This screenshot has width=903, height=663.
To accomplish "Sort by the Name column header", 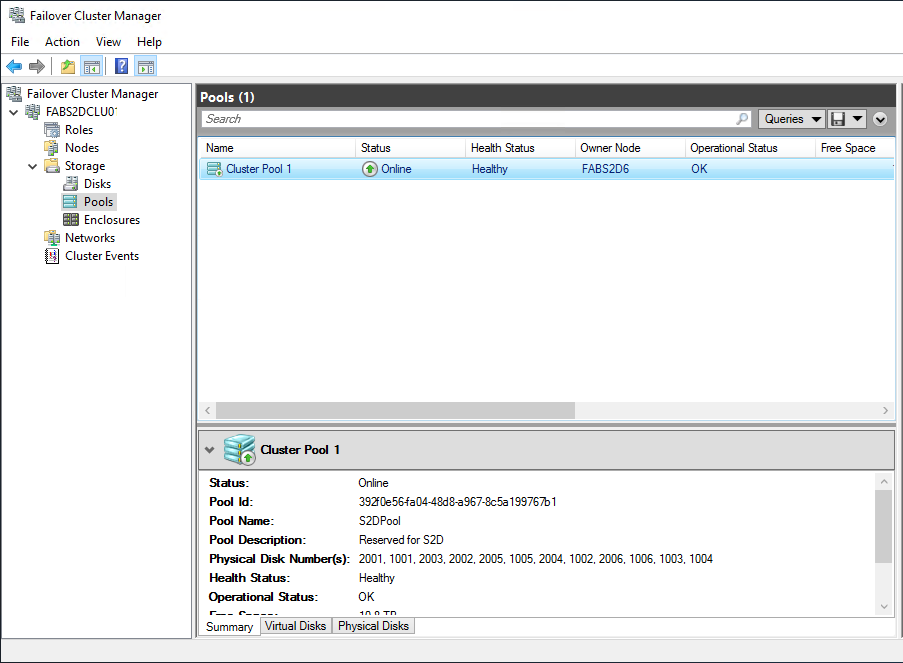I will [x=277, y=148].
